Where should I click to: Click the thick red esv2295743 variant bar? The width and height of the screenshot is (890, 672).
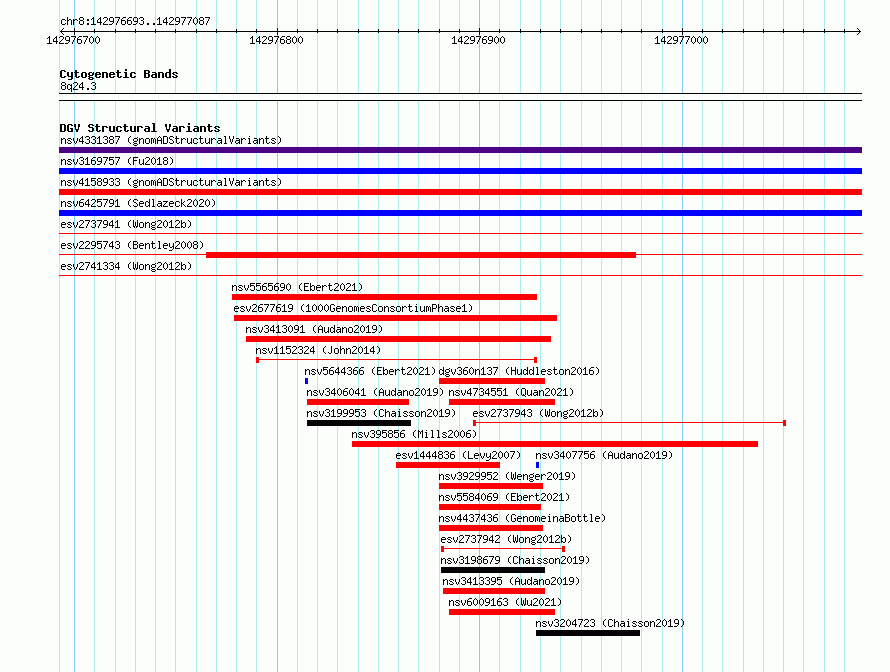point(421,255)
